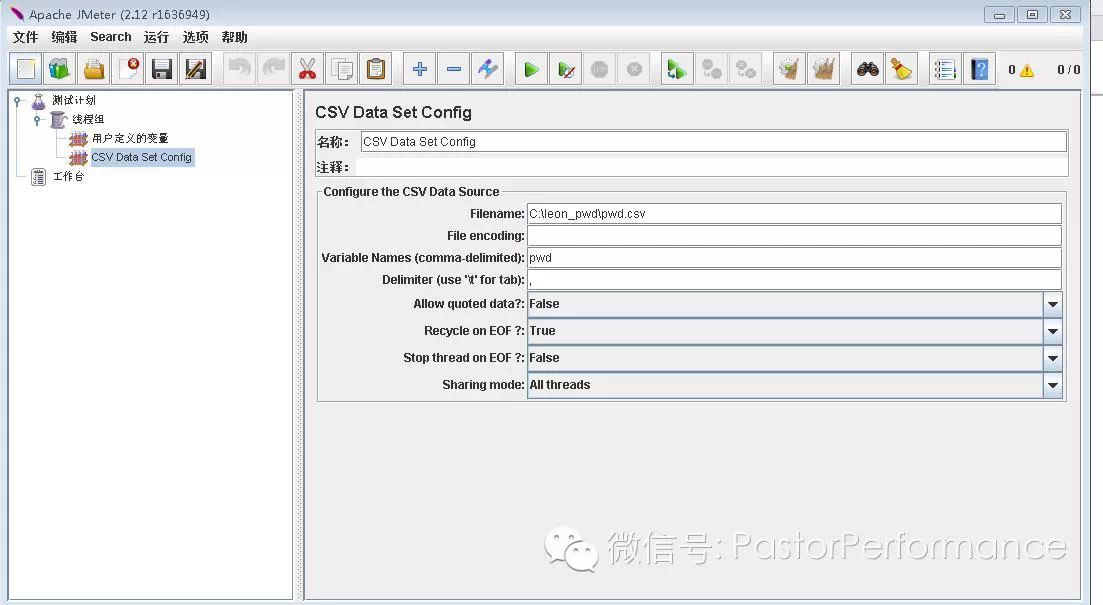
Task: Open Function Helper dialog list icon
Action: pos(945,69)
